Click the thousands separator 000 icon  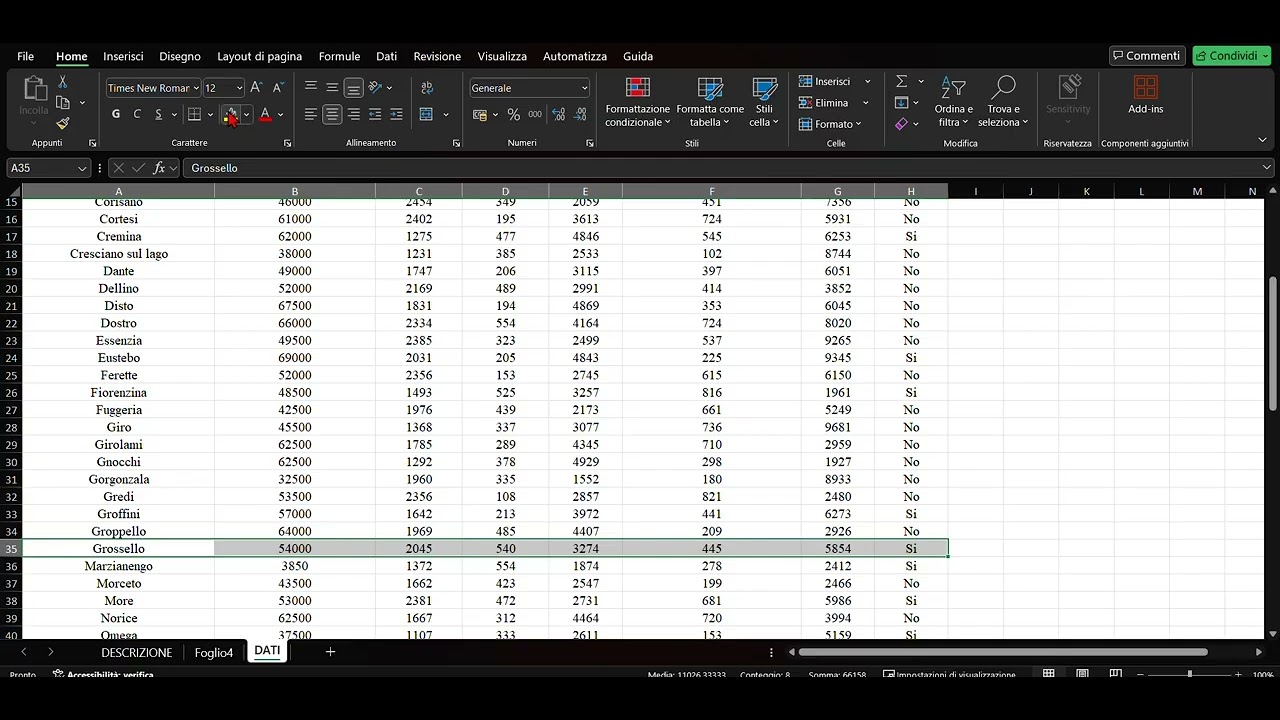pyautogui.click(x=535, y=115)
